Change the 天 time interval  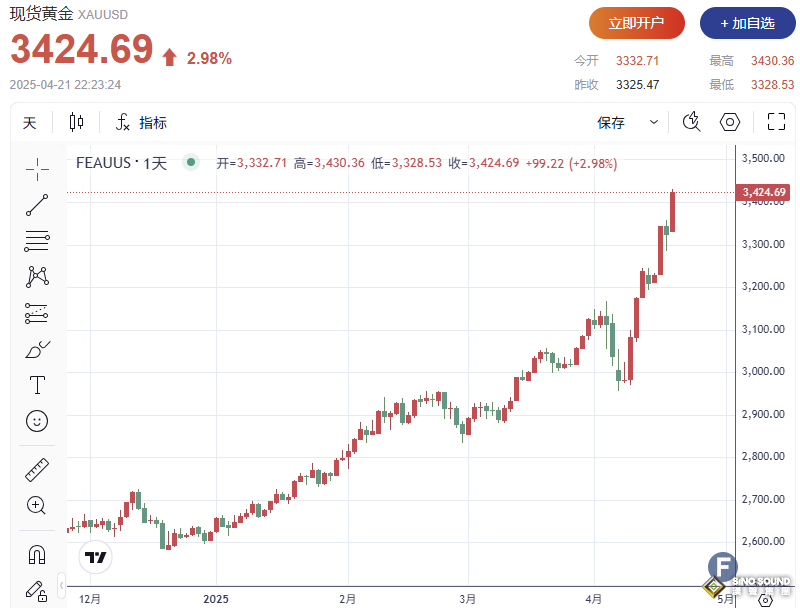(x=30, y=123)
